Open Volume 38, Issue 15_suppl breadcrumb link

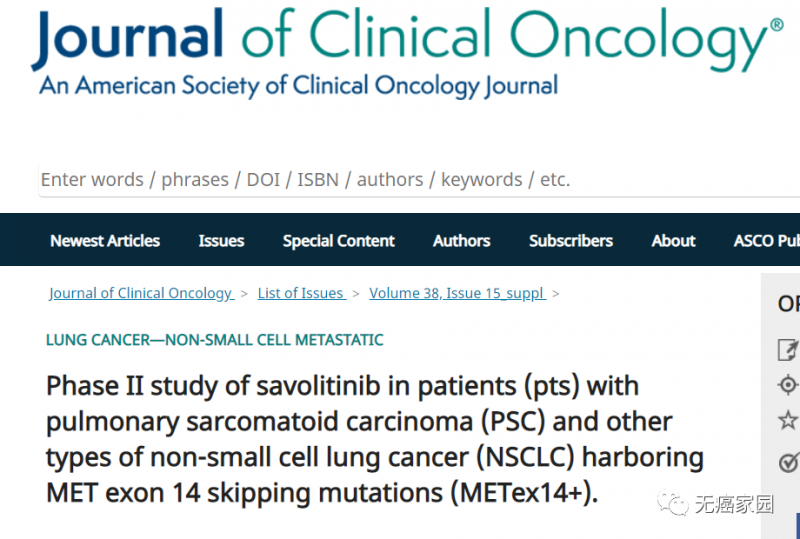(458, 293)
